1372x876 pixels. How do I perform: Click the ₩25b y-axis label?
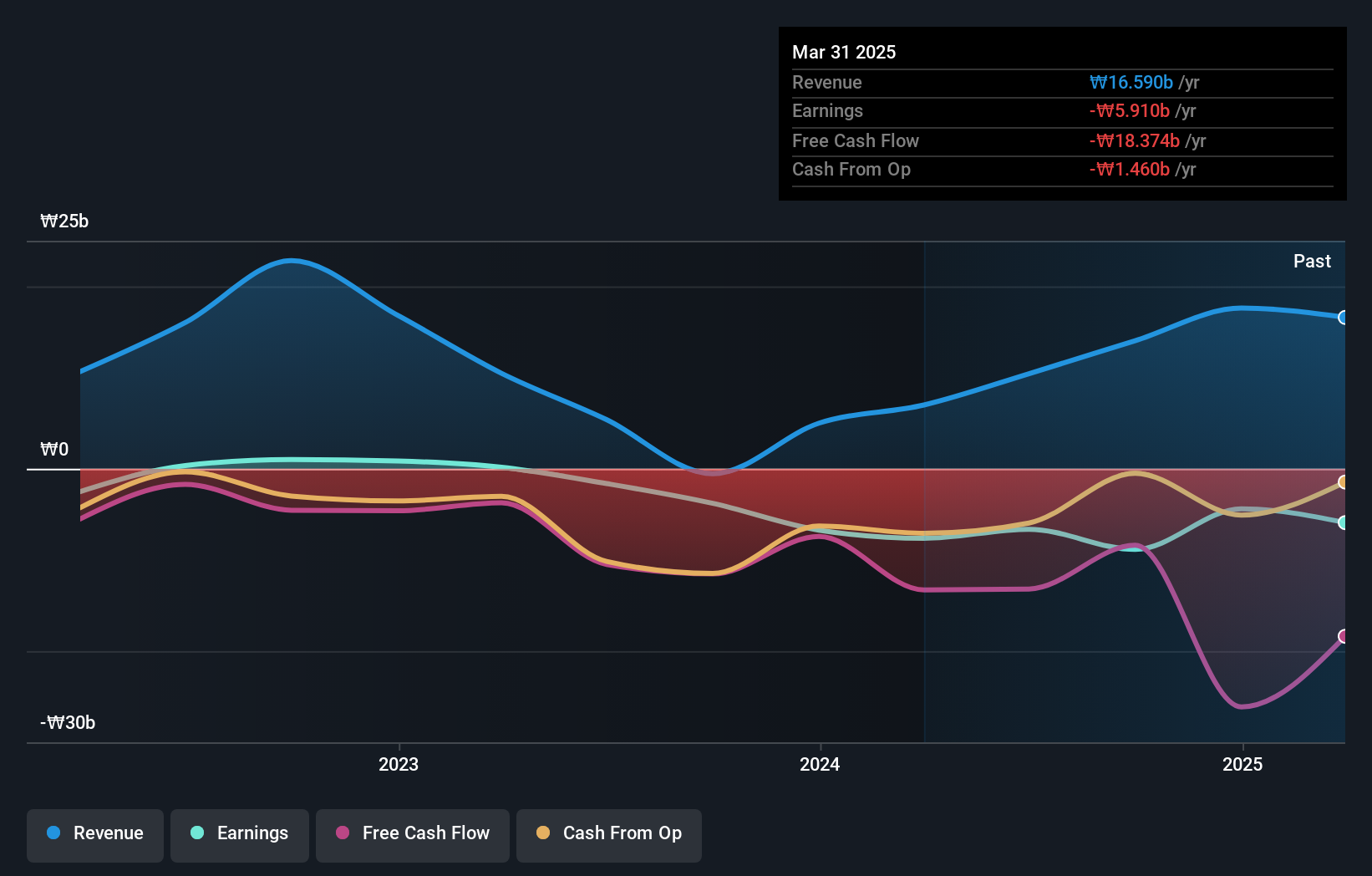64,222
